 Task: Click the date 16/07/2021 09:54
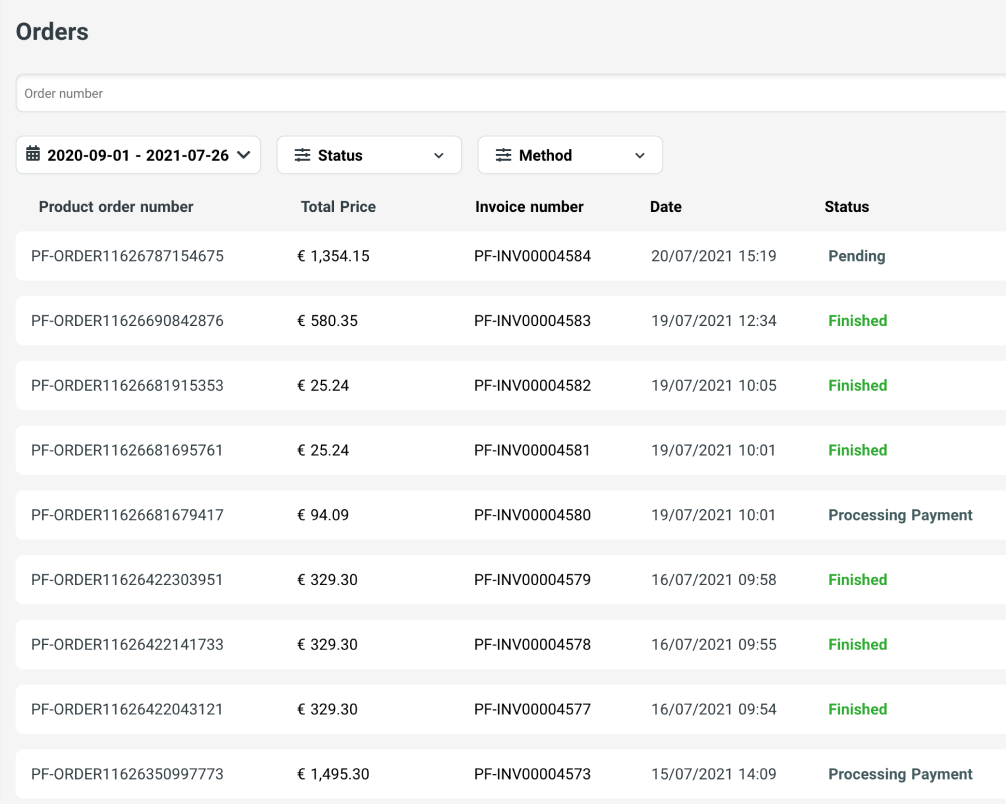tap(713, 710)
